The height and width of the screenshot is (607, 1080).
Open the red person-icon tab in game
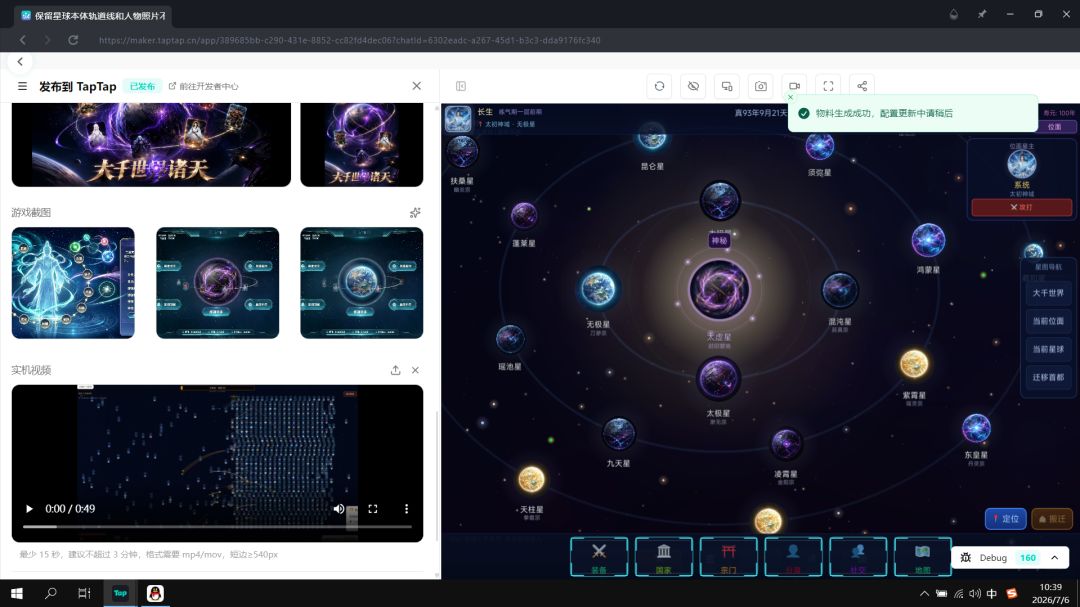tap(793, 557)
